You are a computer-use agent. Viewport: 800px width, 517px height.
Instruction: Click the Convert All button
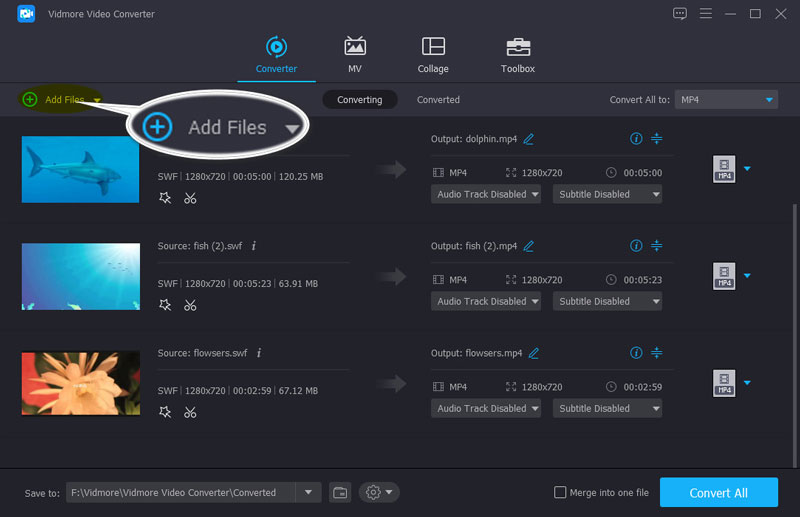(x=718, y=492)
